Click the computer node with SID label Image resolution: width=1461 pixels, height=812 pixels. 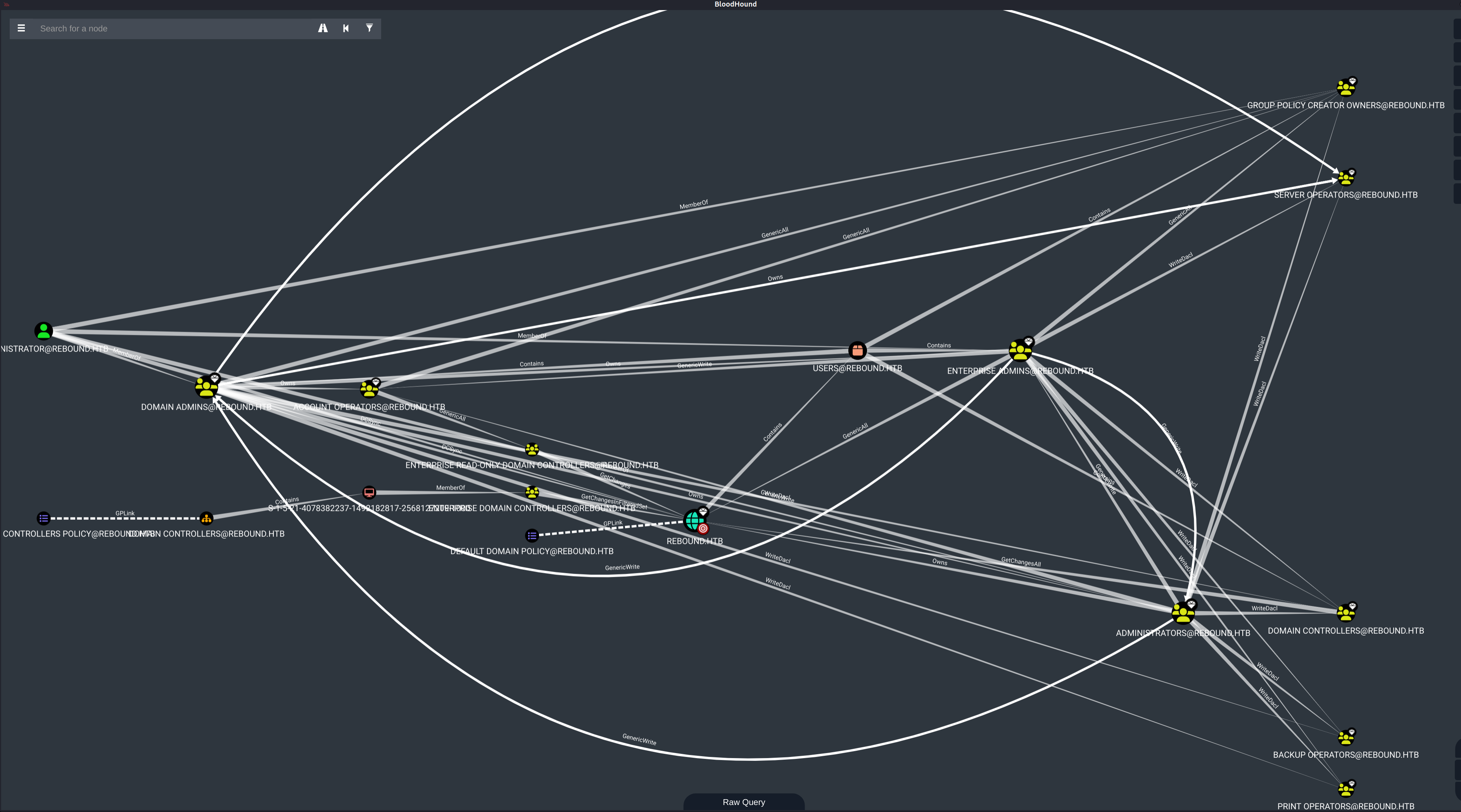pyautogui.click(x=369, y=492)
